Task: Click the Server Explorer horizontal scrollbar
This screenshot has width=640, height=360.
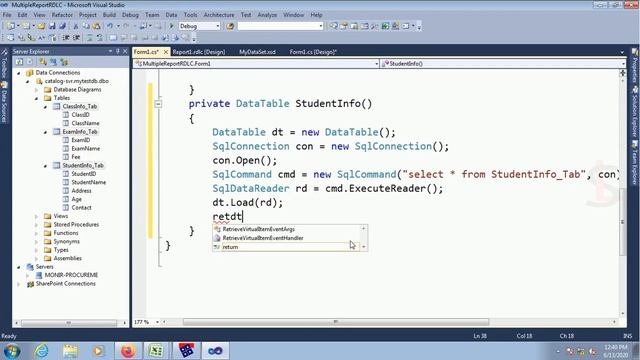Action: pos(69,323)
